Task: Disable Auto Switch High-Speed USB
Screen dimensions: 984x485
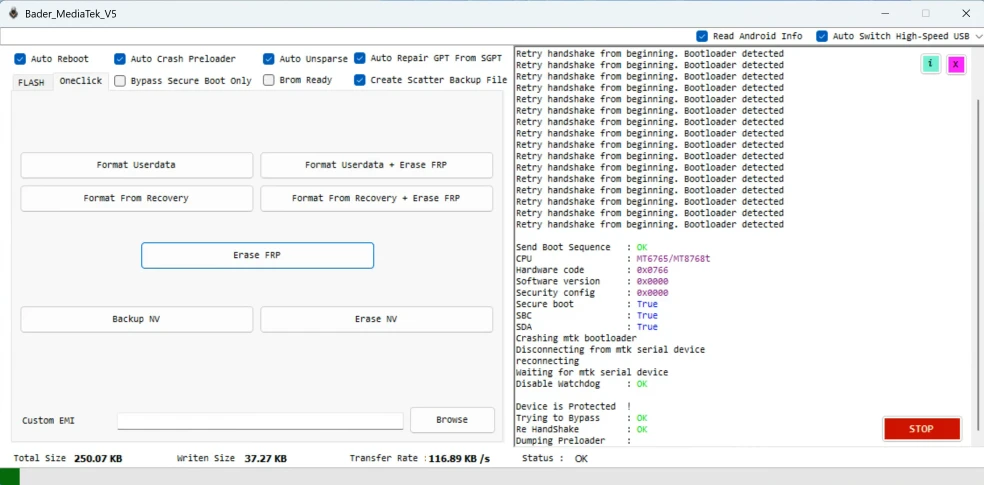Action: point(821,36)
